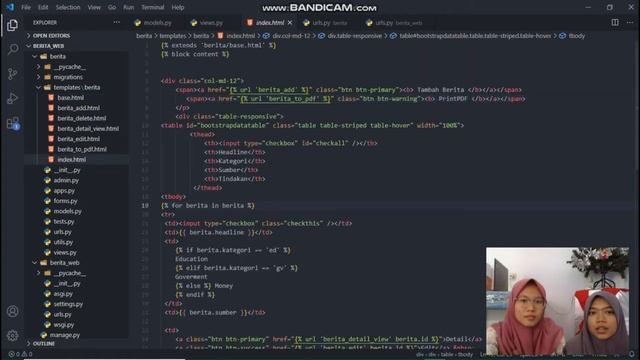Close the index.html tab
The height and width of the screenshot is (360, 640).
click(x=290, y=23)
